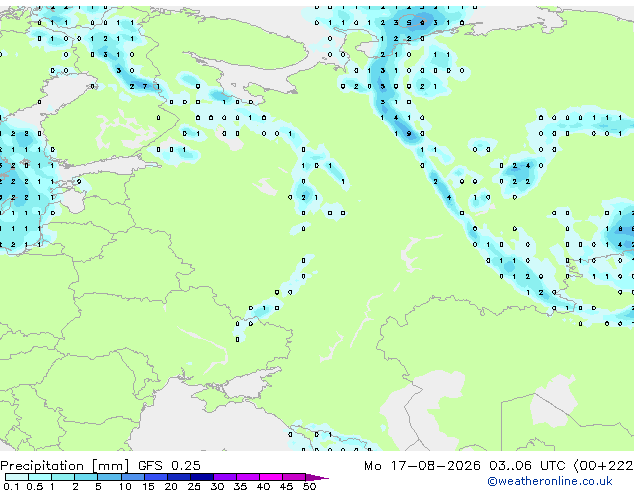Select the 35–40 mm violet legend swatch
The width and height of the screenshot is (634, 490).
pos(248,477)
